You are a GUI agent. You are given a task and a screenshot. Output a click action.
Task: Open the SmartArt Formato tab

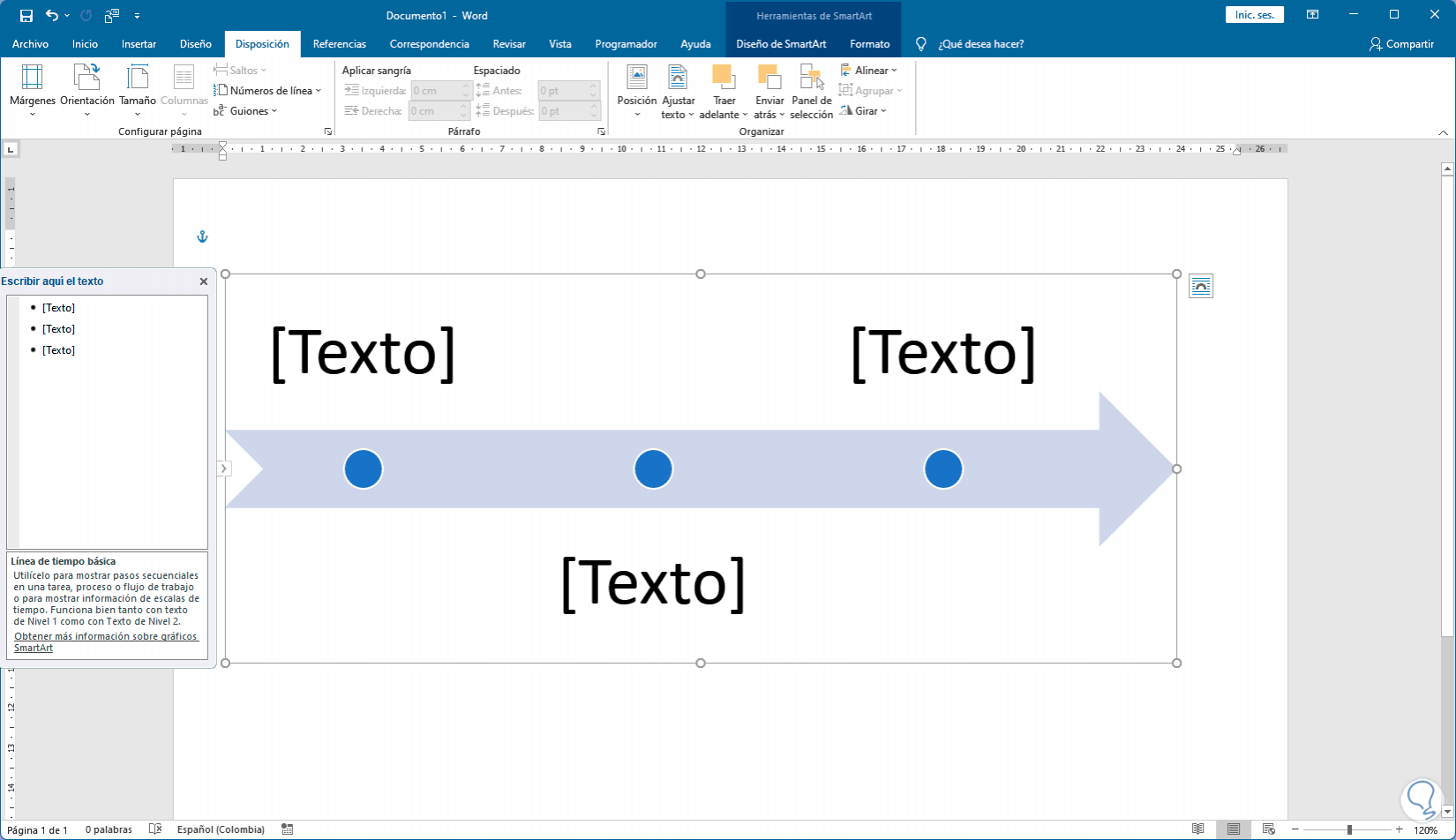(x=869, y=44)
